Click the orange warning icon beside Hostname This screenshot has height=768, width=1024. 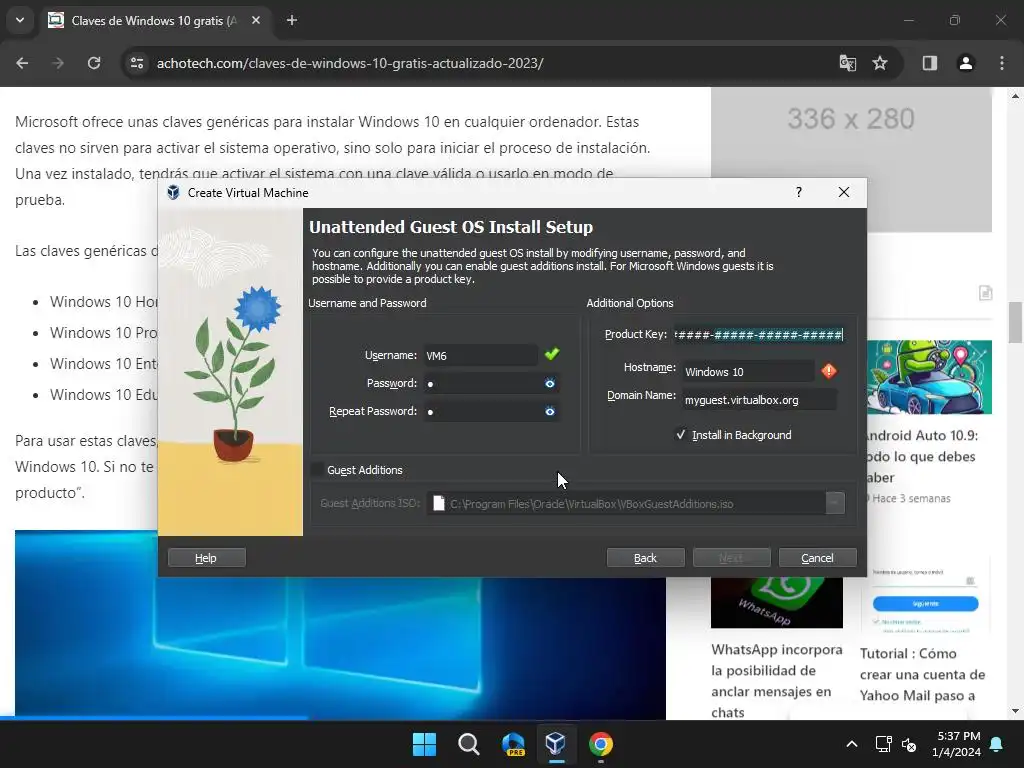coord(829,371)
